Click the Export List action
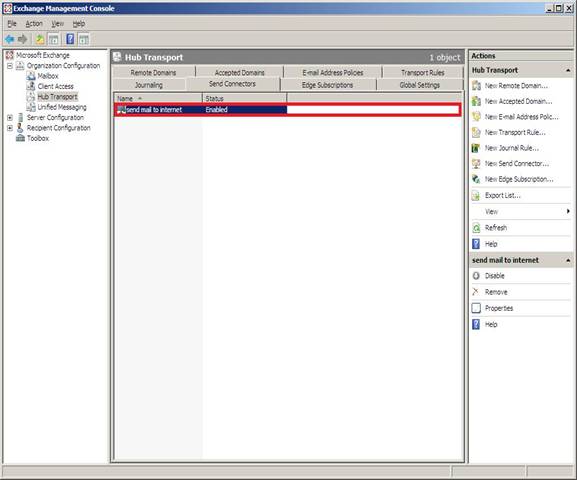 (503, 195)
